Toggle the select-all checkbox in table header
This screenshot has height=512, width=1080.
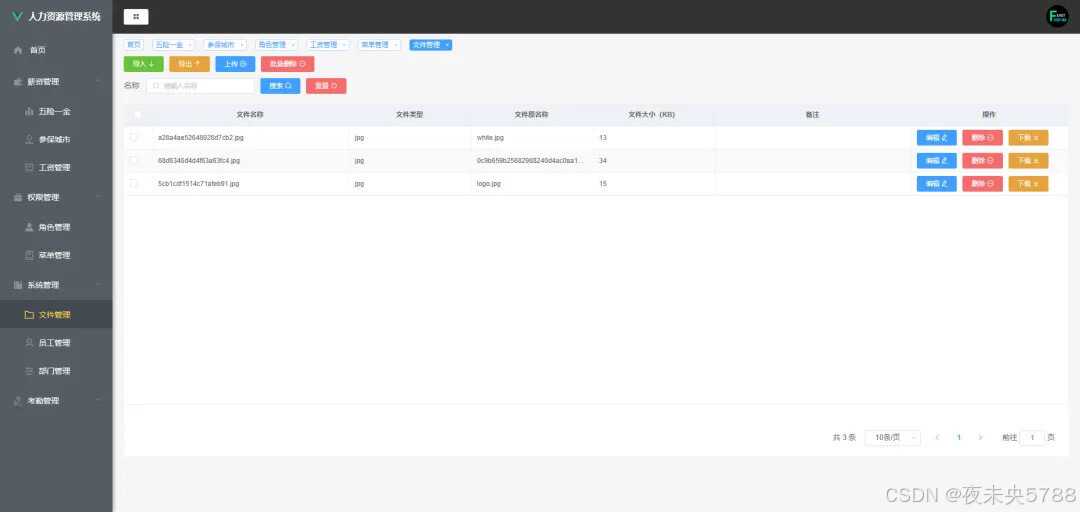138,114
